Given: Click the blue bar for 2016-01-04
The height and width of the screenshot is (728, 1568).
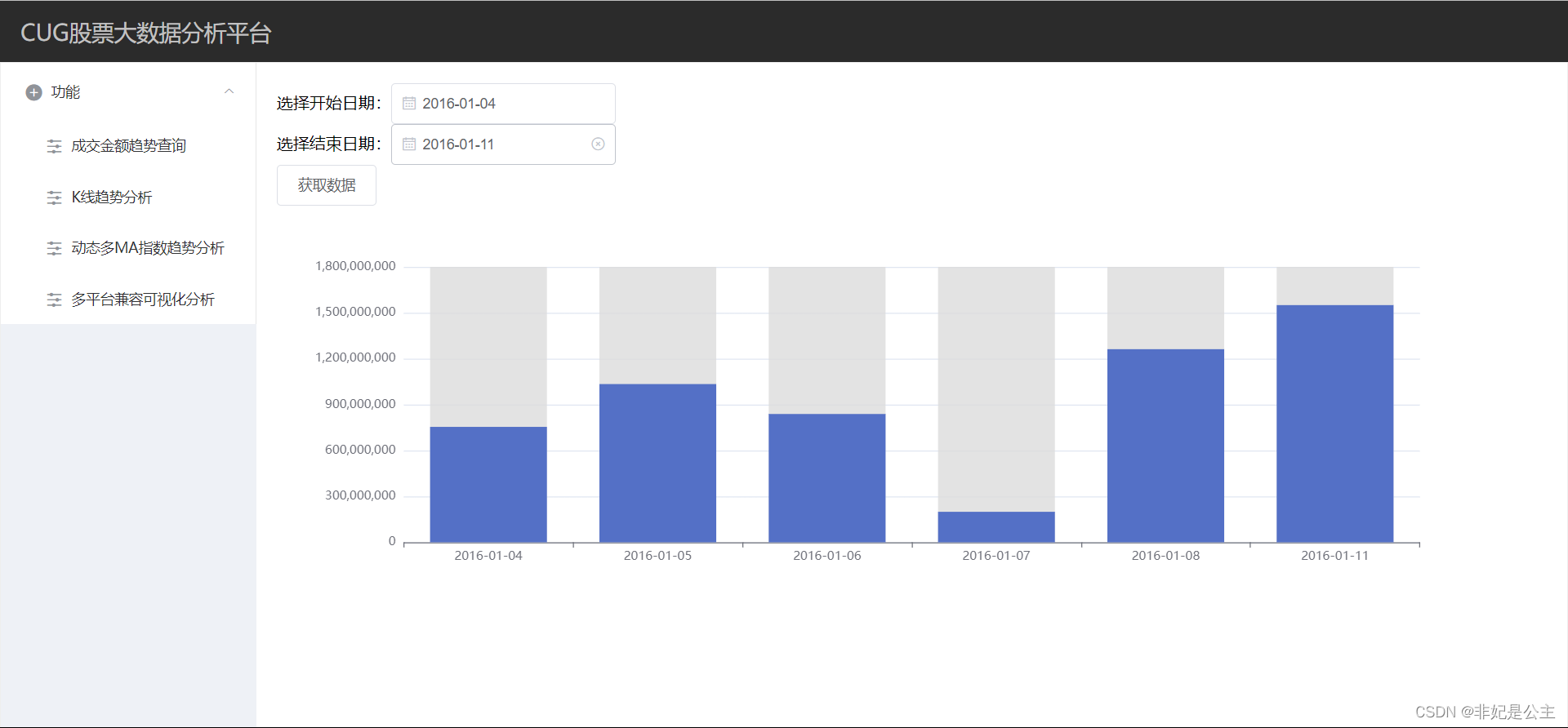Looking at the screenshot, I should click(x=488, y=485).
